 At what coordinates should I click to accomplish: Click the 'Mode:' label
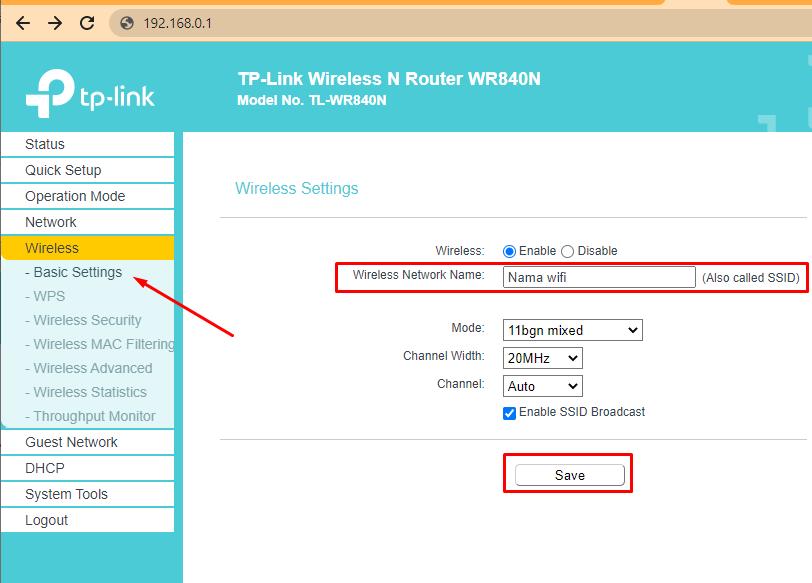pos(468,328)
